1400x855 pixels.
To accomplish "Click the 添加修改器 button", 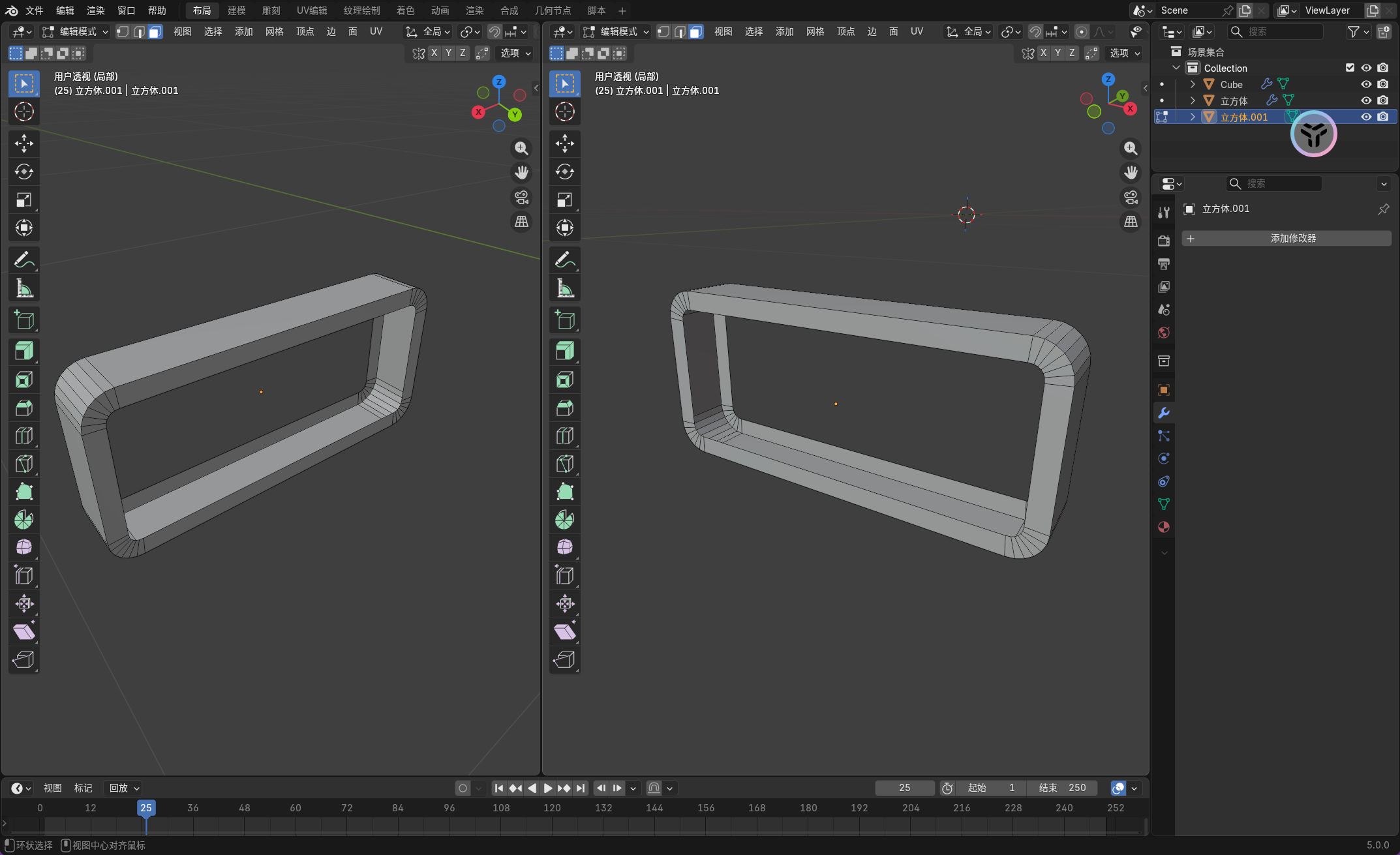I will (x=1286, y=238).
